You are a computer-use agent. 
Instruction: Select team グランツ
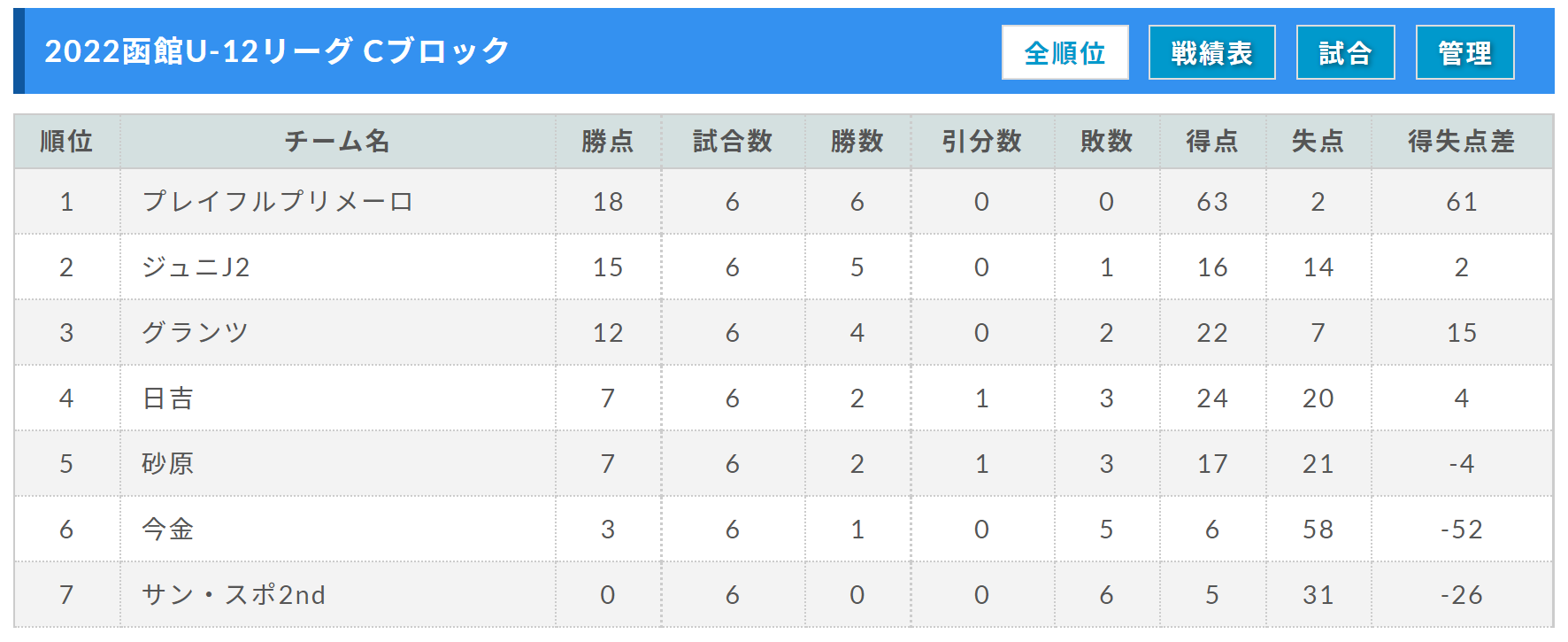point(196,333)
